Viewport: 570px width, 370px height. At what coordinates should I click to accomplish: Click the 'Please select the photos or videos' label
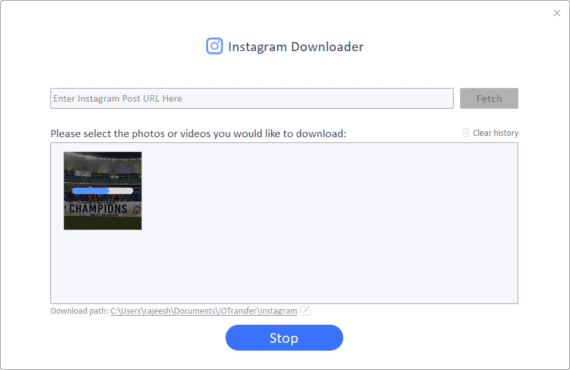click(198, 134)
